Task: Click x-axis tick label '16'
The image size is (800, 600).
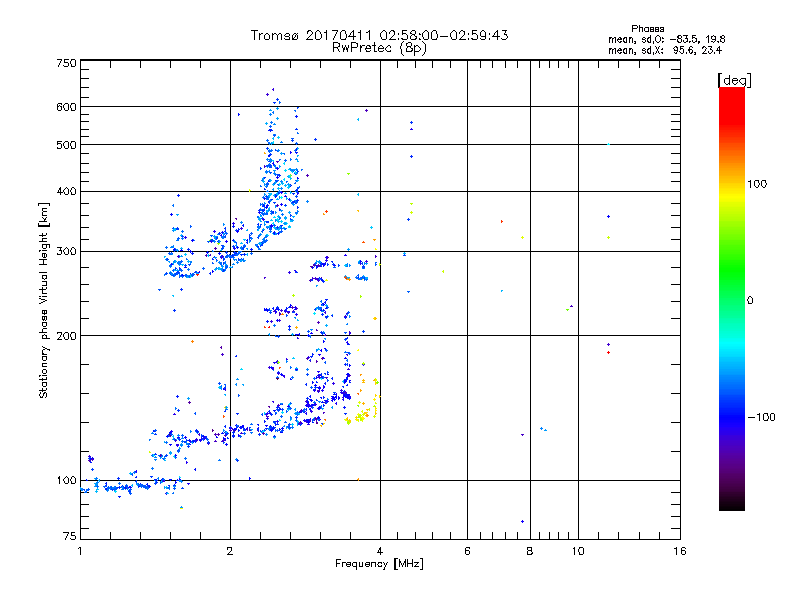Action: pyautogui.click(x=680, y=551)
